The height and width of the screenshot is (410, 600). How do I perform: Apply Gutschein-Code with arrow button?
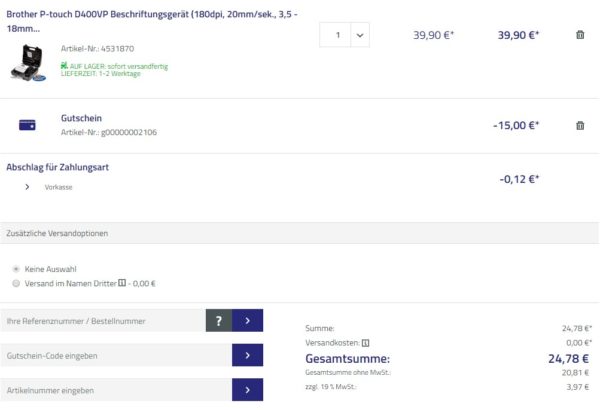247,355
